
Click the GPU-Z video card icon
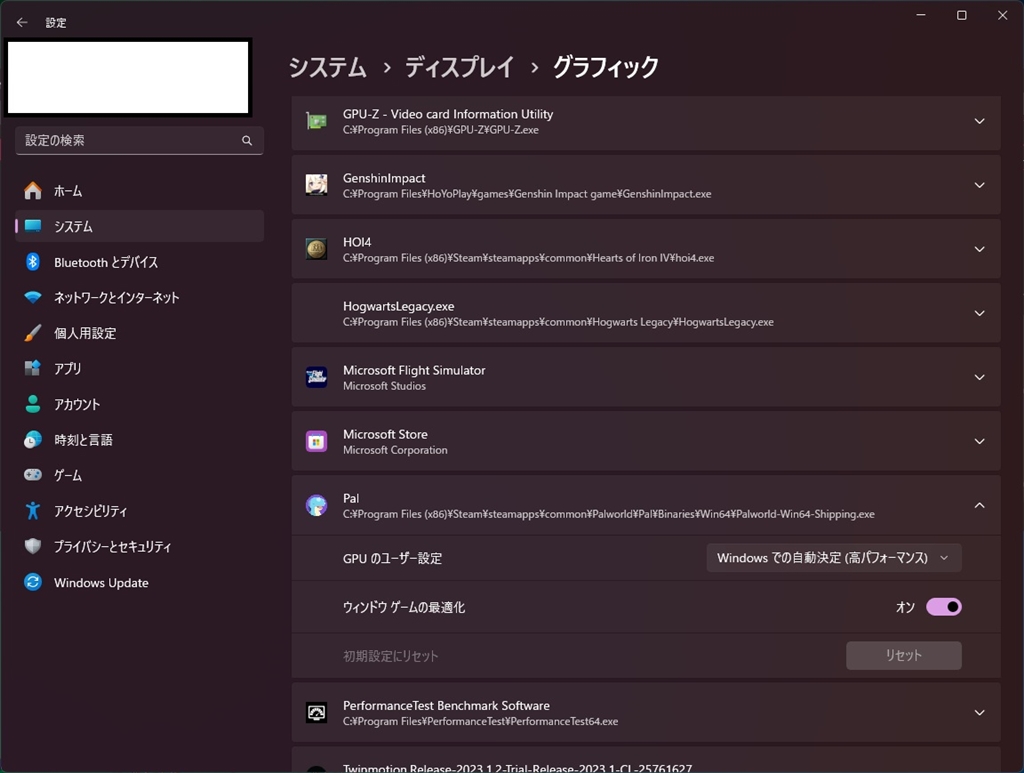click(317, 121)
